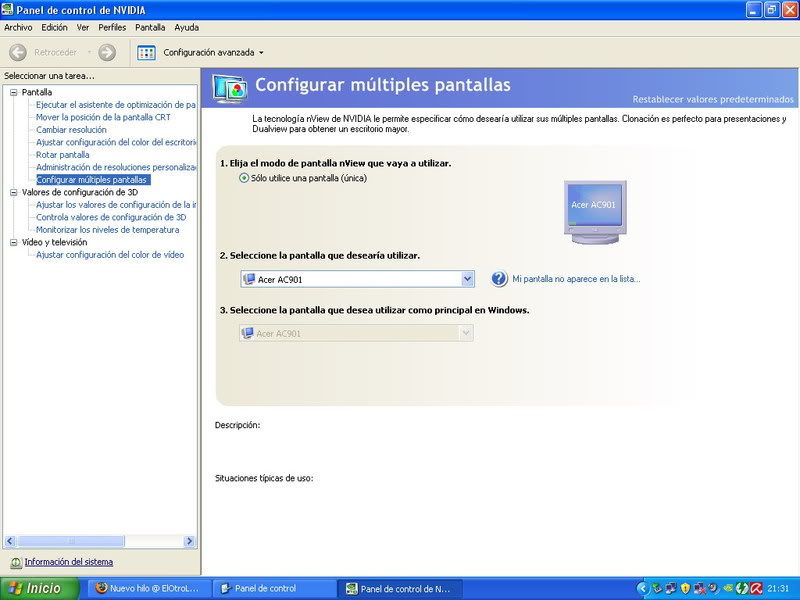This screenshot has width=800, height=600.
Task: Click 'Mi pantalla no aparece en la lista...' link
Action: click(576, 279)
